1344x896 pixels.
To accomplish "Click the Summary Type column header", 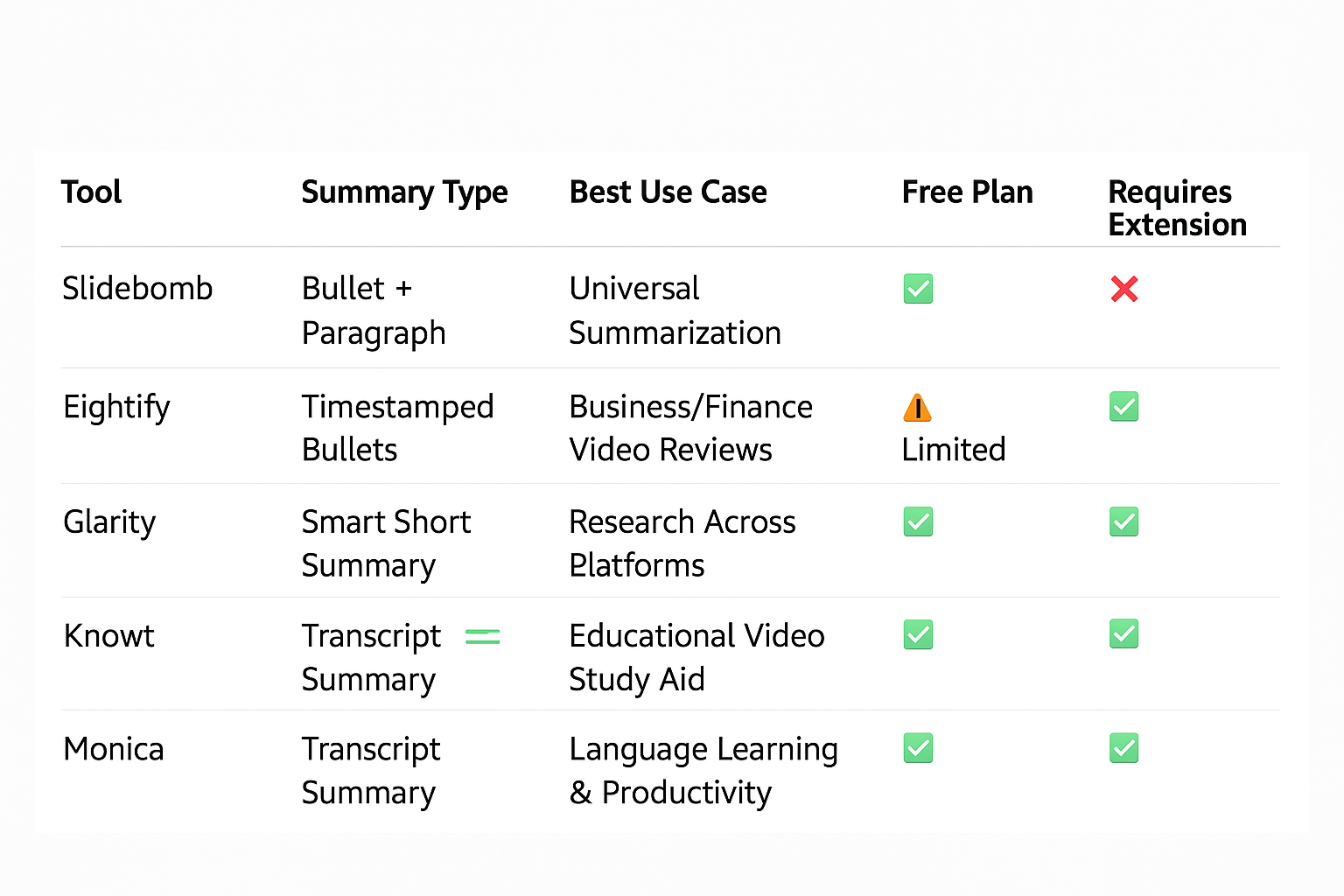I will pos(404,192).
